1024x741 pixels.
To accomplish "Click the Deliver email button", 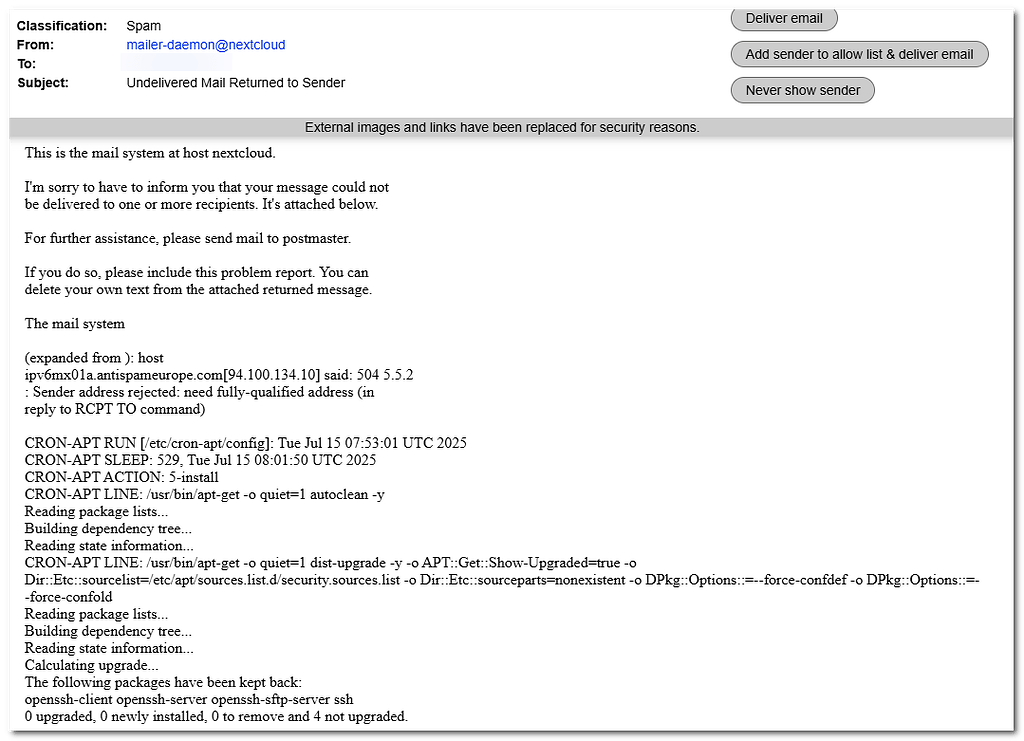I will pyautogui.click(x=783, y=18).
